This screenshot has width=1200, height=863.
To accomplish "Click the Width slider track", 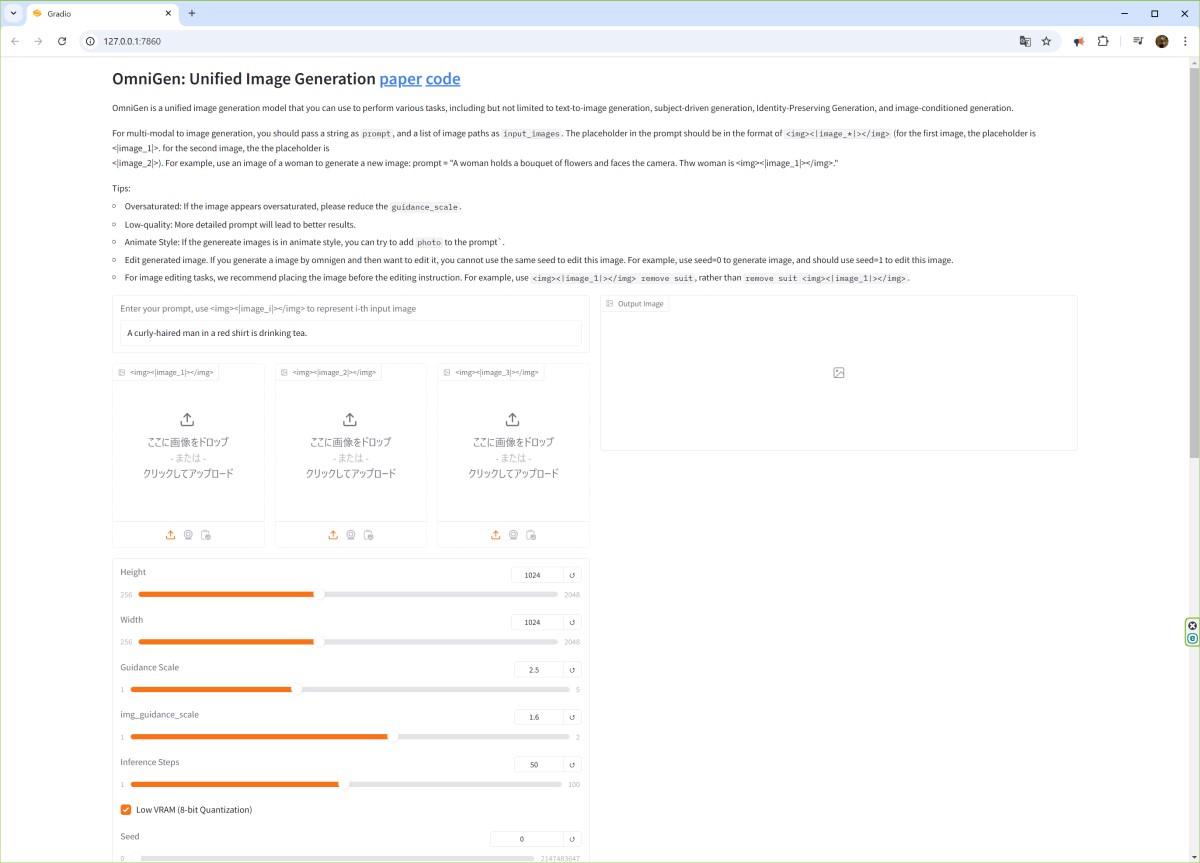I will (348, 641).
